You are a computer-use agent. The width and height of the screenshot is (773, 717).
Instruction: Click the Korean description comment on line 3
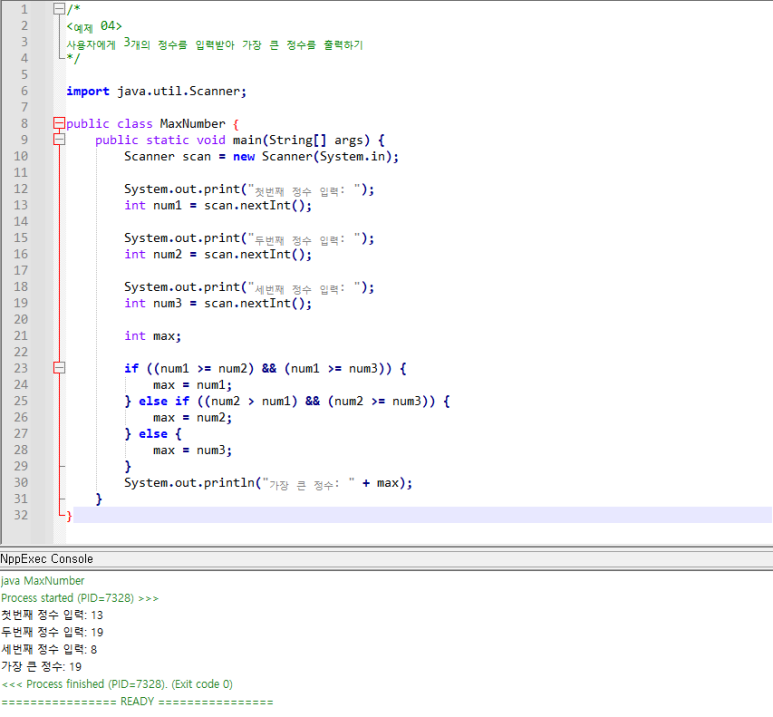click(x=214, y=44)
